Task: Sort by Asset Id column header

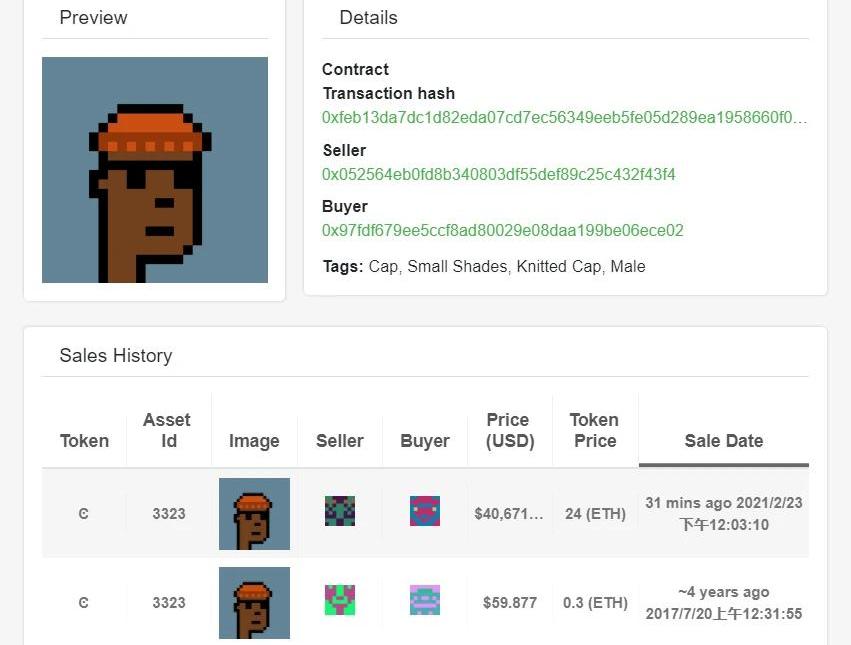Action: point(168,430)
